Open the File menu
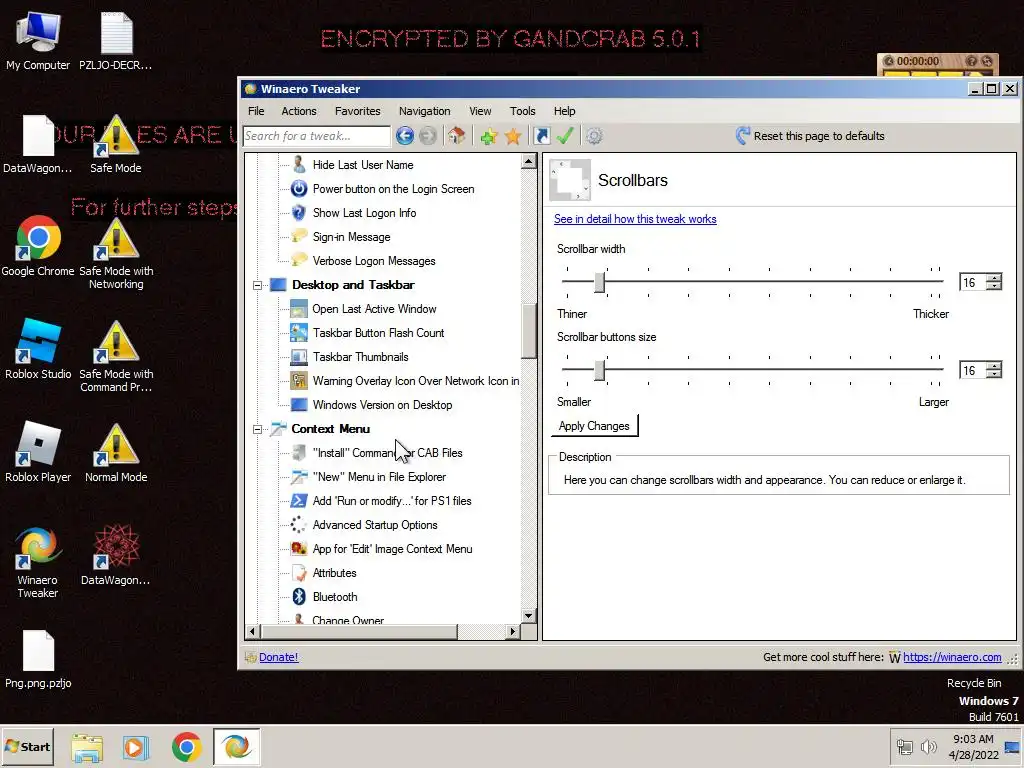The width and height of the screenshot is (1024, 768). point(256,111)
